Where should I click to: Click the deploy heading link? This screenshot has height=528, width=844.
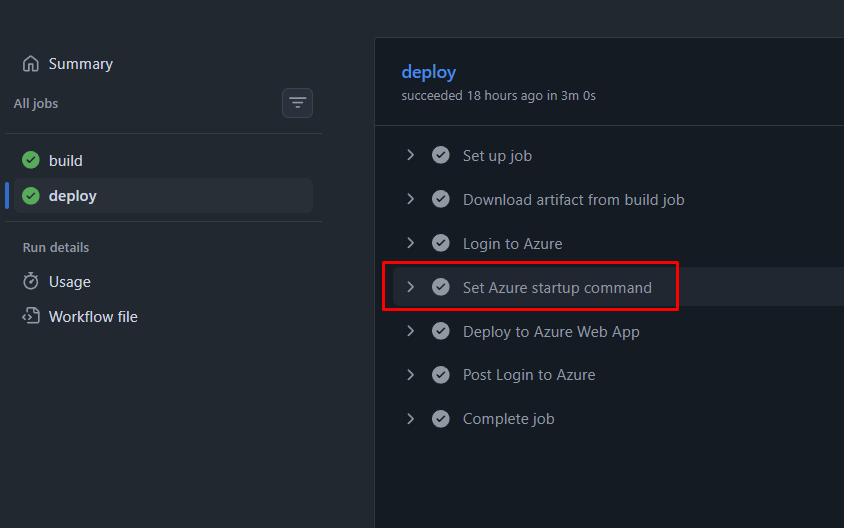pyautogui.click(x=428, y=72)
